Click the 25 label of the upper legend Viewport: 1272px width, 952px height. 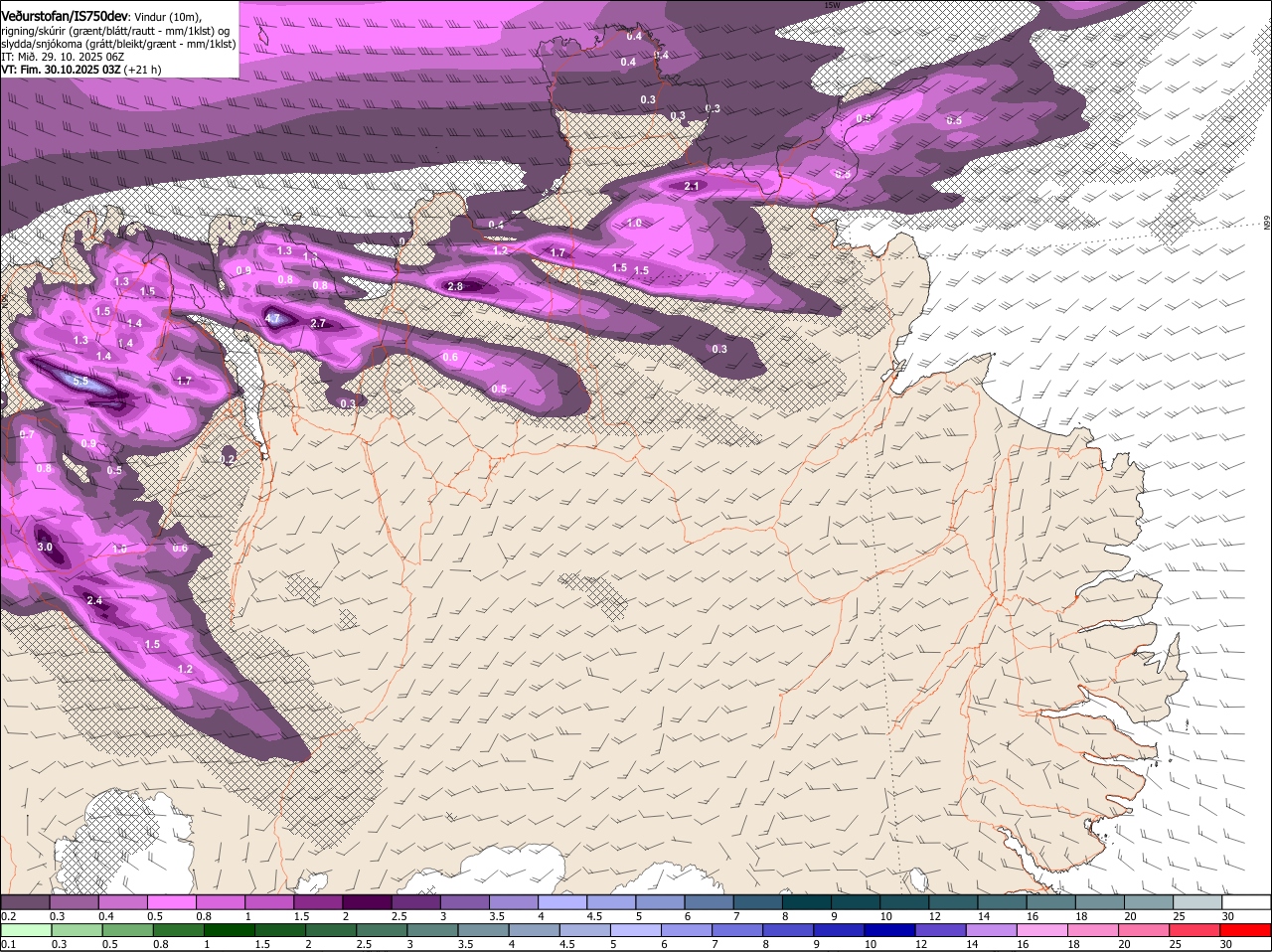point(1180,916)
